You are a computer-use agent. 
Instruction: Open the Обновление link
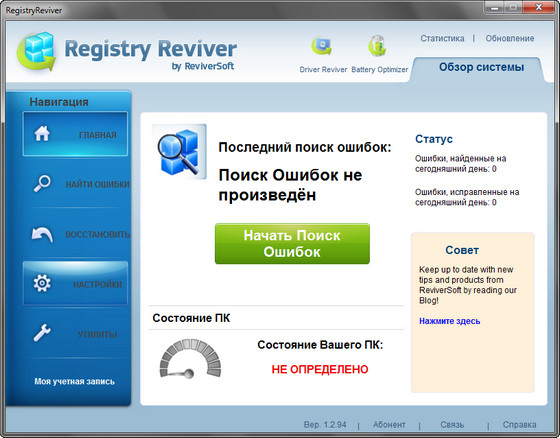click(510, 38)
